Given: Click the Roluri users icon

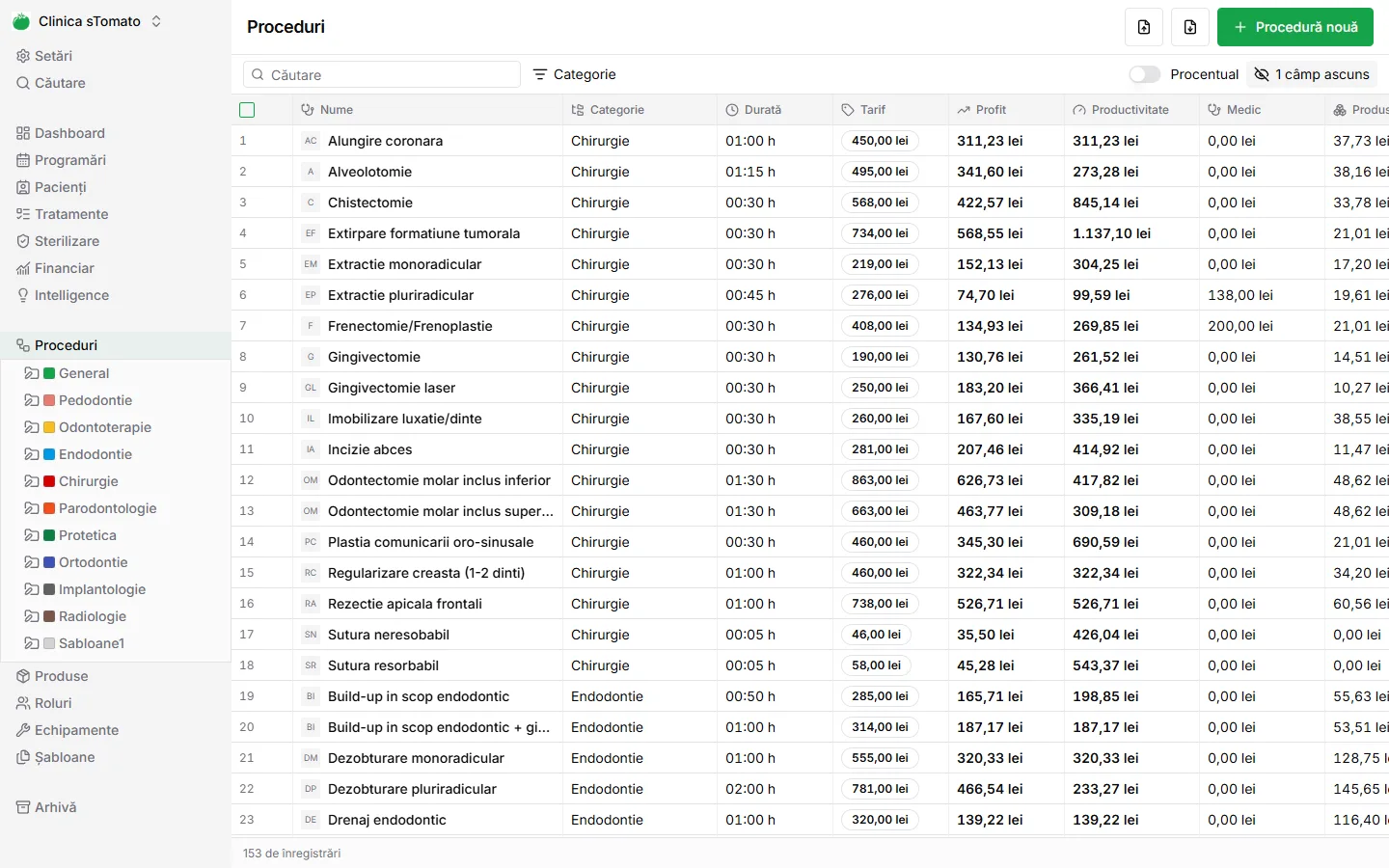Looking at the screenshot, I should 23,703.
